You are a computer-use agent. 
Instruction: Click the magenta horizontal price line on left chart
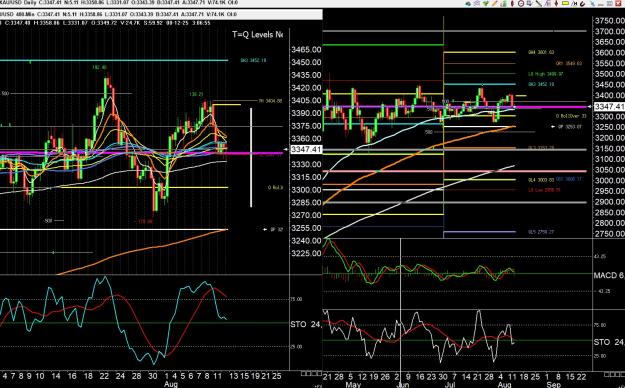pyautogui.click(x=142, y=153)
